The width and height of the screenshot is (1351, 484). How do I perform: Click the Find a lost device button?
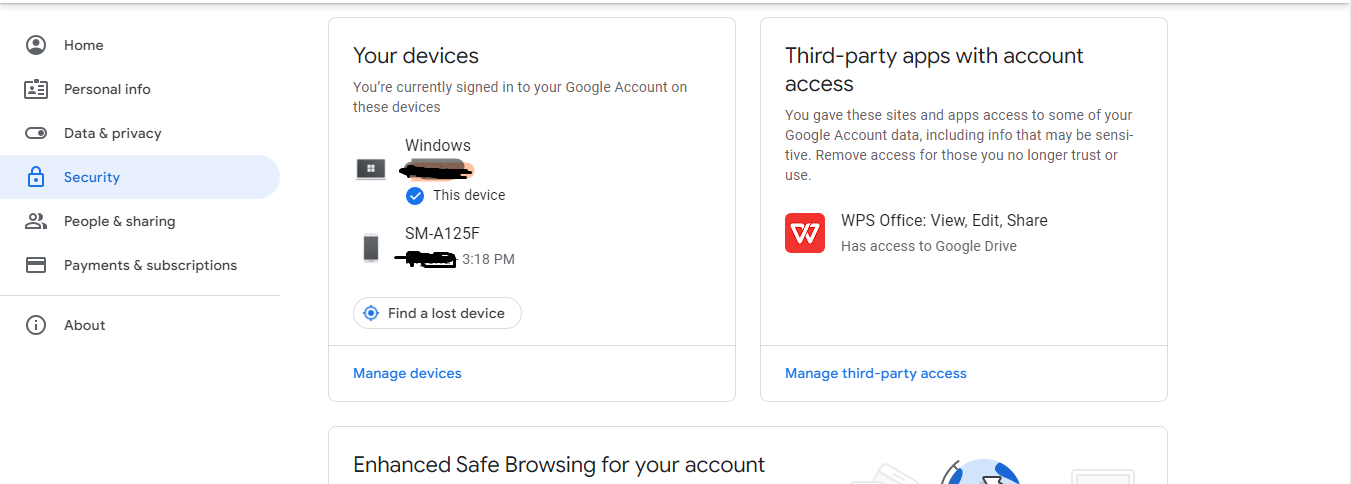(x=437, y=313)
